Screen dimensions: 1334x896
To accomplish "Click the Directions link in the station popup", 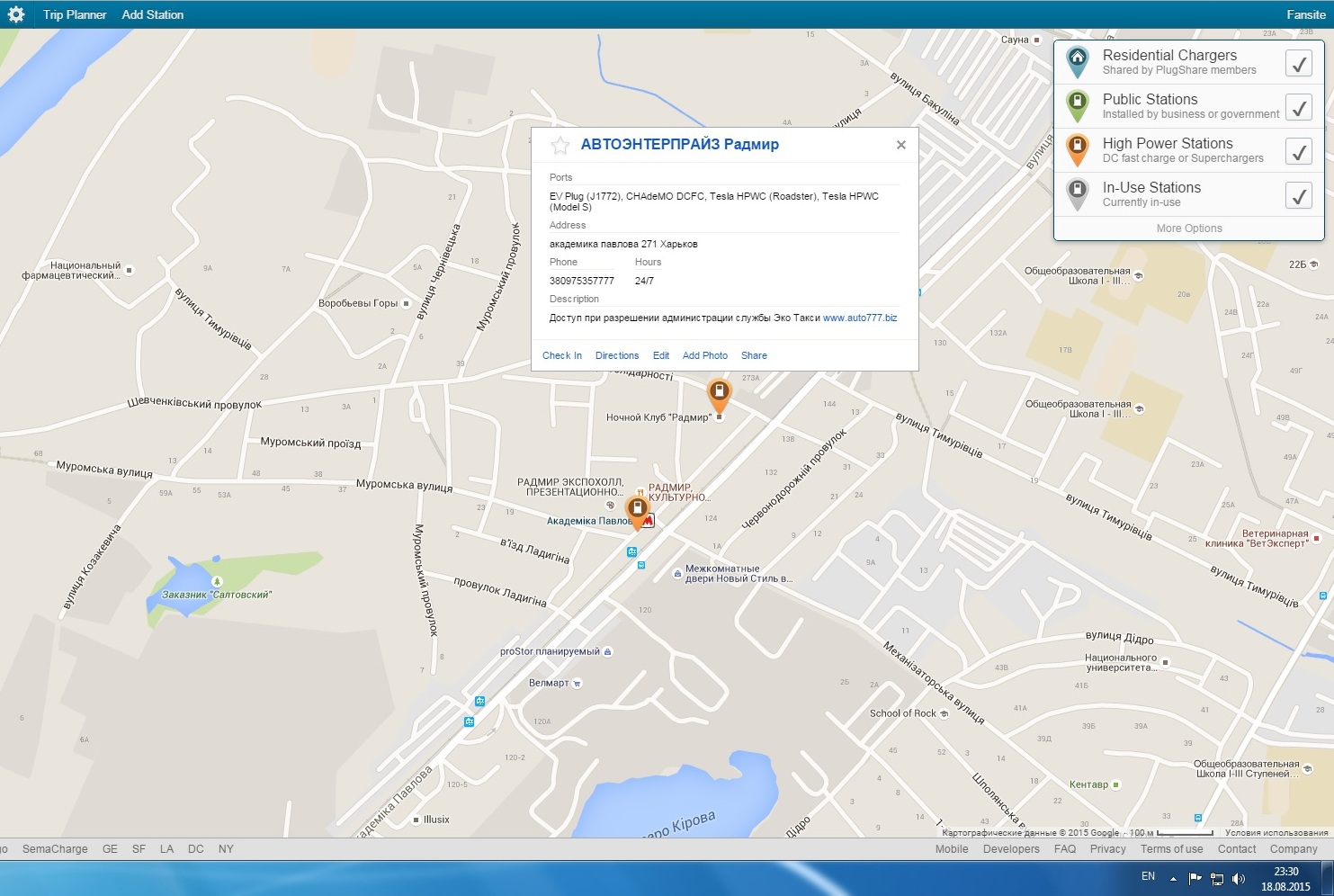I will (617, 355).
